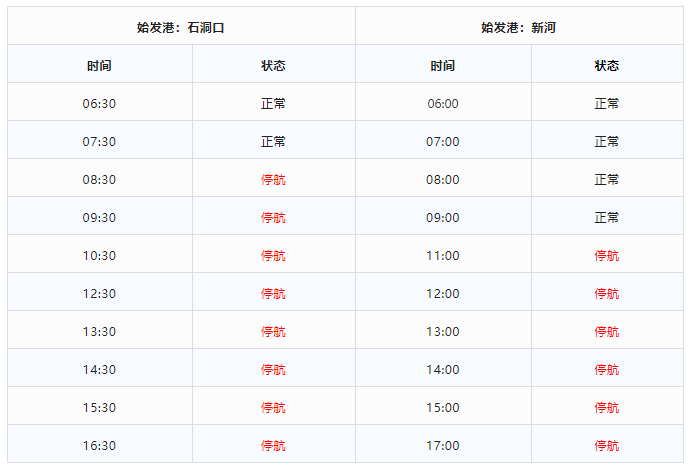Select the 06:30 departure time cell

pos(99,103)
